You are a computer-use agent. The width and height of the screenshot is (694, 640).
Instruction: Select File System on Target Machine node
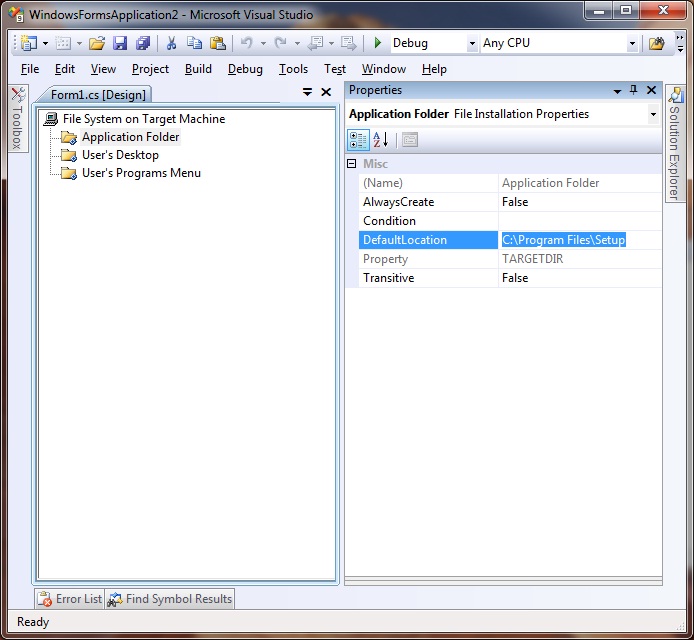point(144,119)
